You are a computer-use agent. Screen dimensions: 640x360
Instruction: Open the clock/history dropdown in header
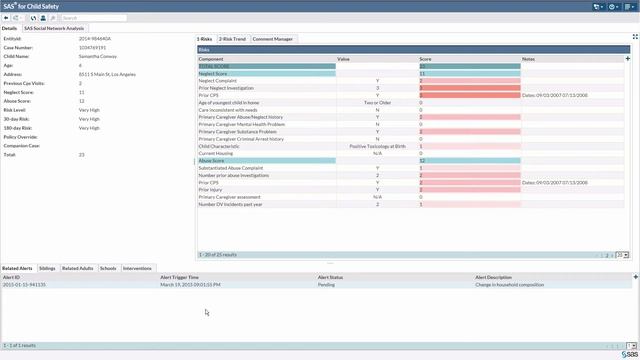click(x=613, y=7)
